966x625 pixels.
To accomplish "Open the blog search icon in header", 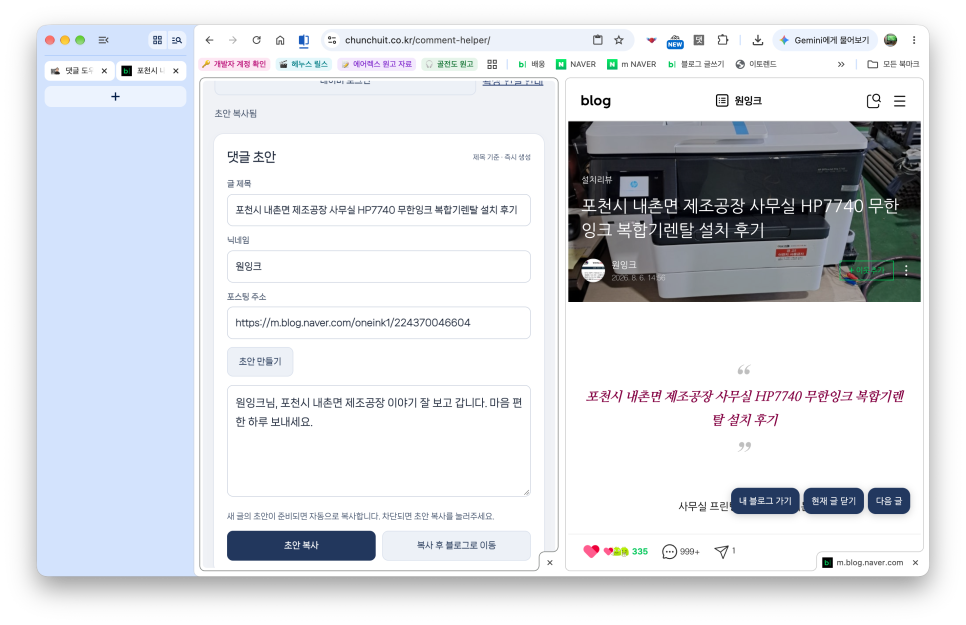I will coord(873,100).
